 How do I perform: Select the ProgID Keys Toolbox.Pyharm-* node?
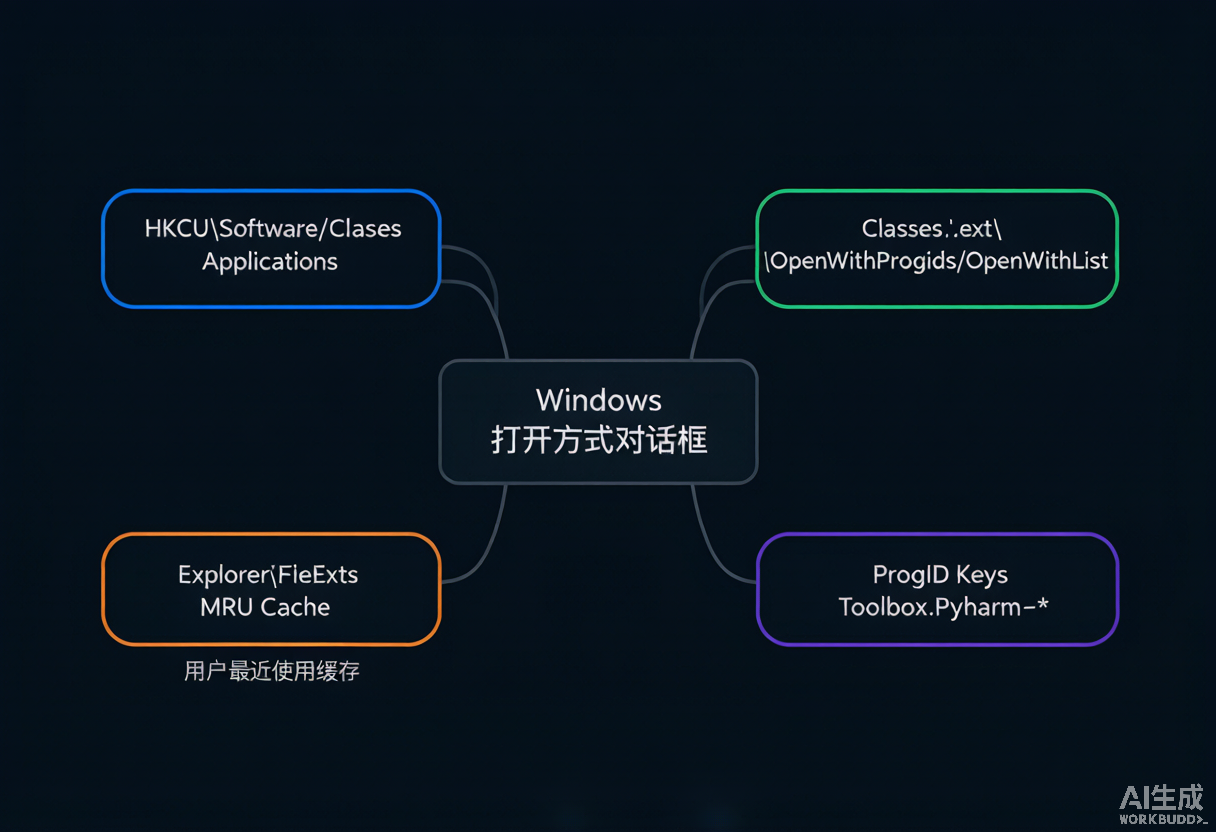(x=937, y=589)
